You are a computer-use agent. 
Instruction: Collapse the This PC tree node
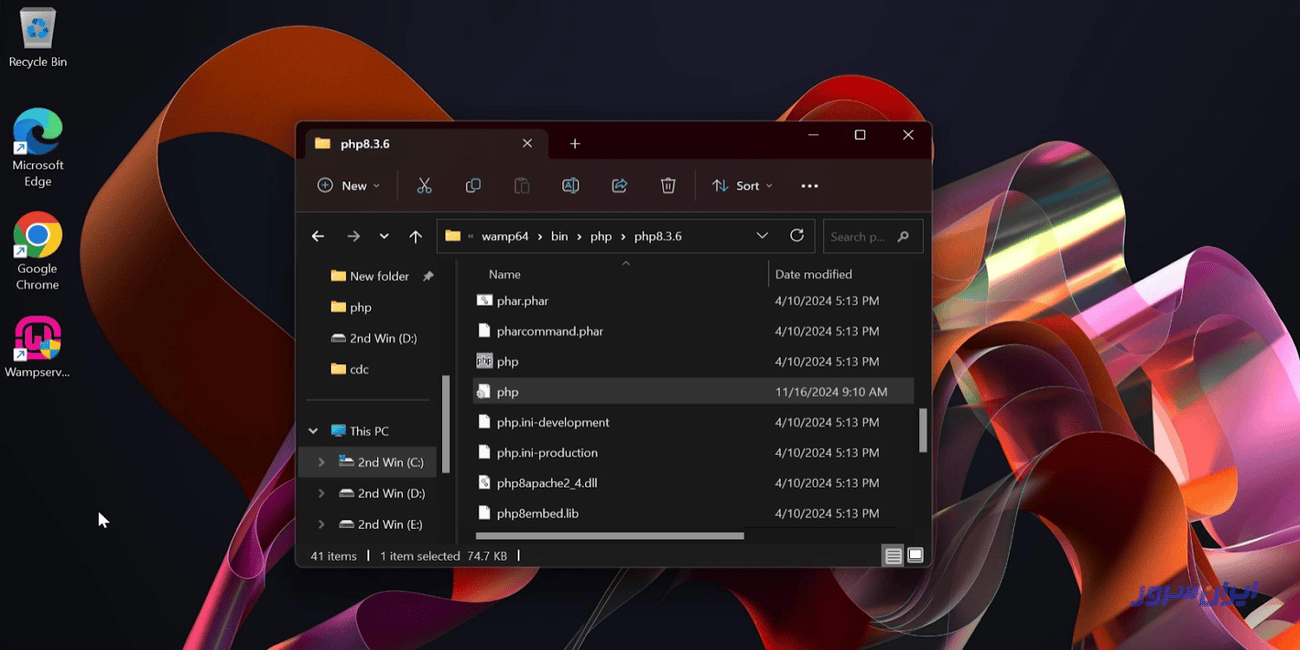click(x=313, y=431)
